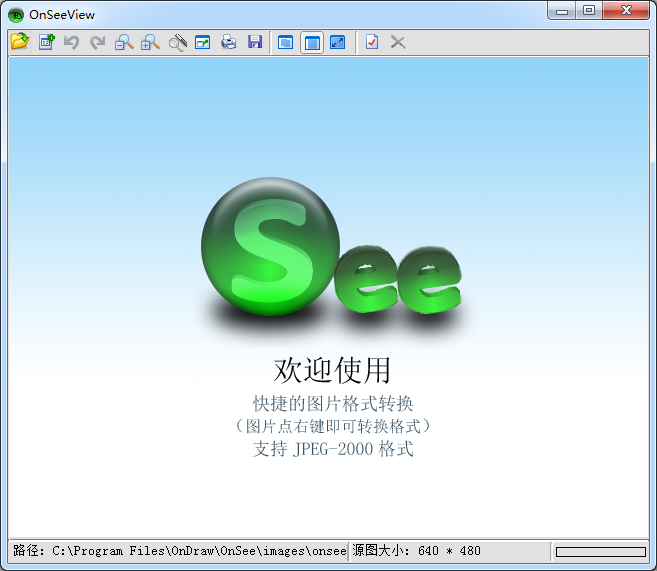Click the source size 640 * 480 status text
Screen dimensions: 657x571
click(416, 550)
